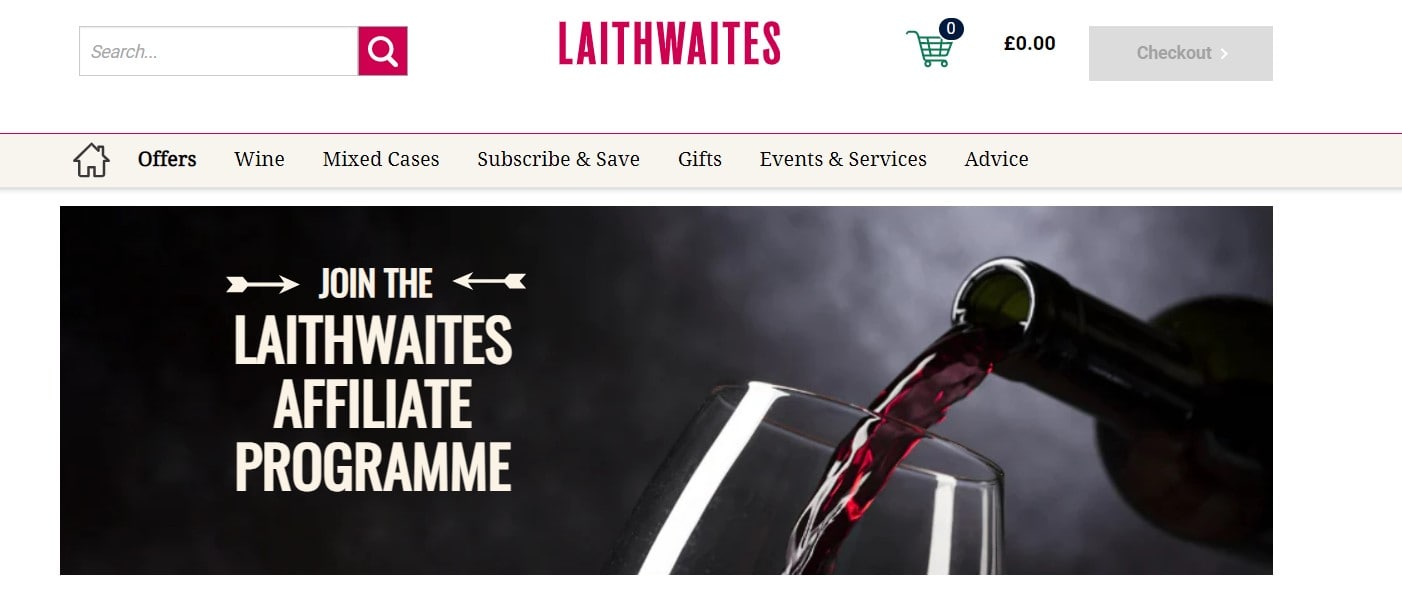This screenshot has width=1402, height=611.
Task: Expand the Subscribe & Save menu
Action: [x=558, y=159]
